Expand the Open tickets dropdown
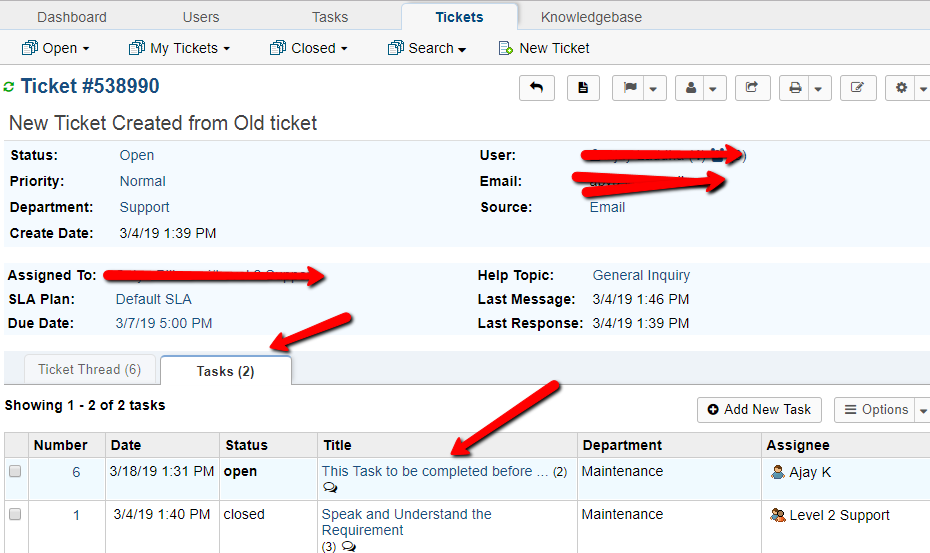930x553 pixels. (x=56, y=48)
